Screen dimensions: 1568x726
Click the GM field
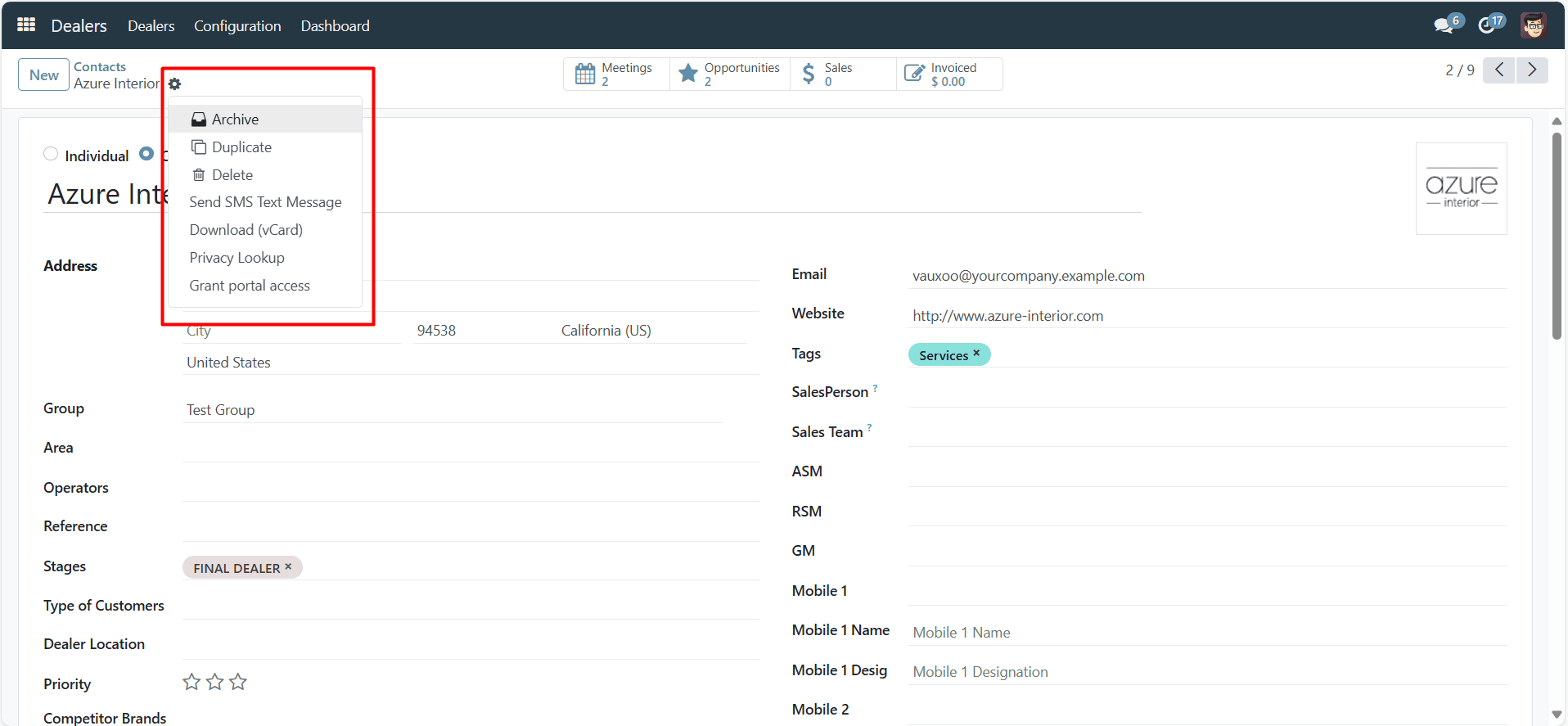pyautogui.click(x=1208, y=552)
